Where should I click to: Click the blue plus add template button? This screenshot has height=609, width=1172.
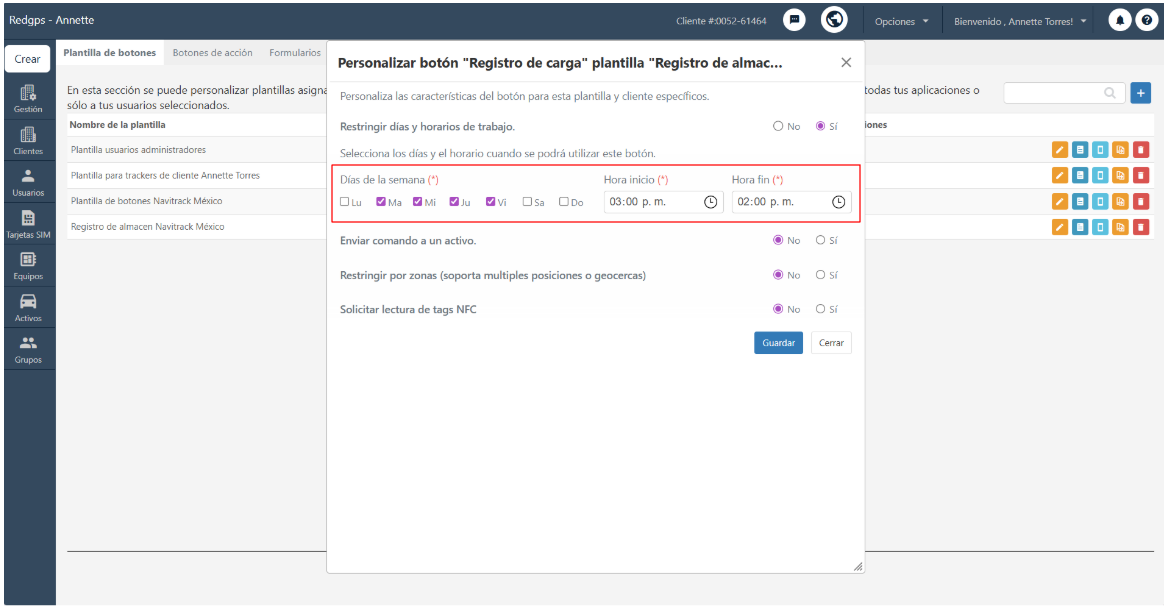pos(1141,93)
